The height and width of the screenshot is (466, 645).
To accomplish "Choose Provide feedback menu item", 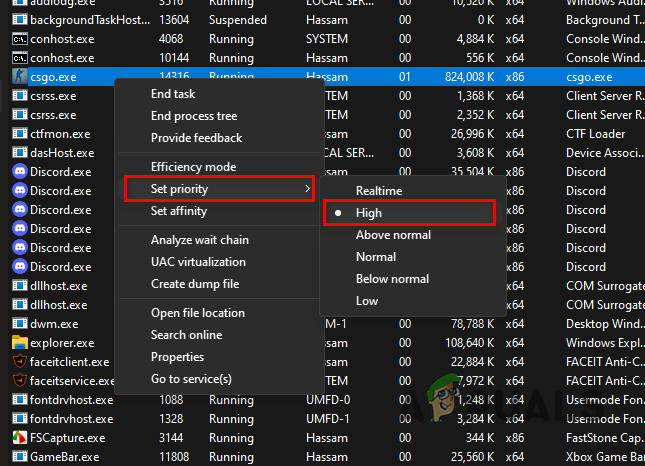I will (x=196, y=138).
